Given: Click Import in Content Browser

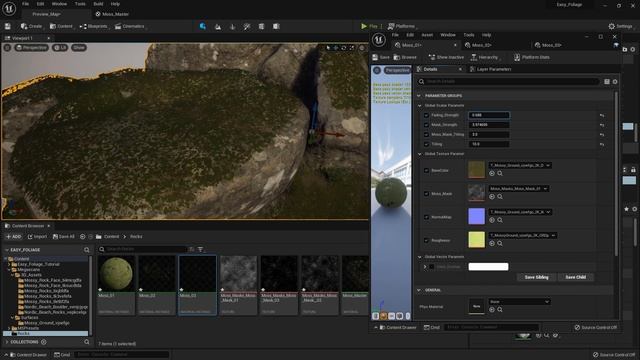Looking at the screenshot, I should click(38, 237).
